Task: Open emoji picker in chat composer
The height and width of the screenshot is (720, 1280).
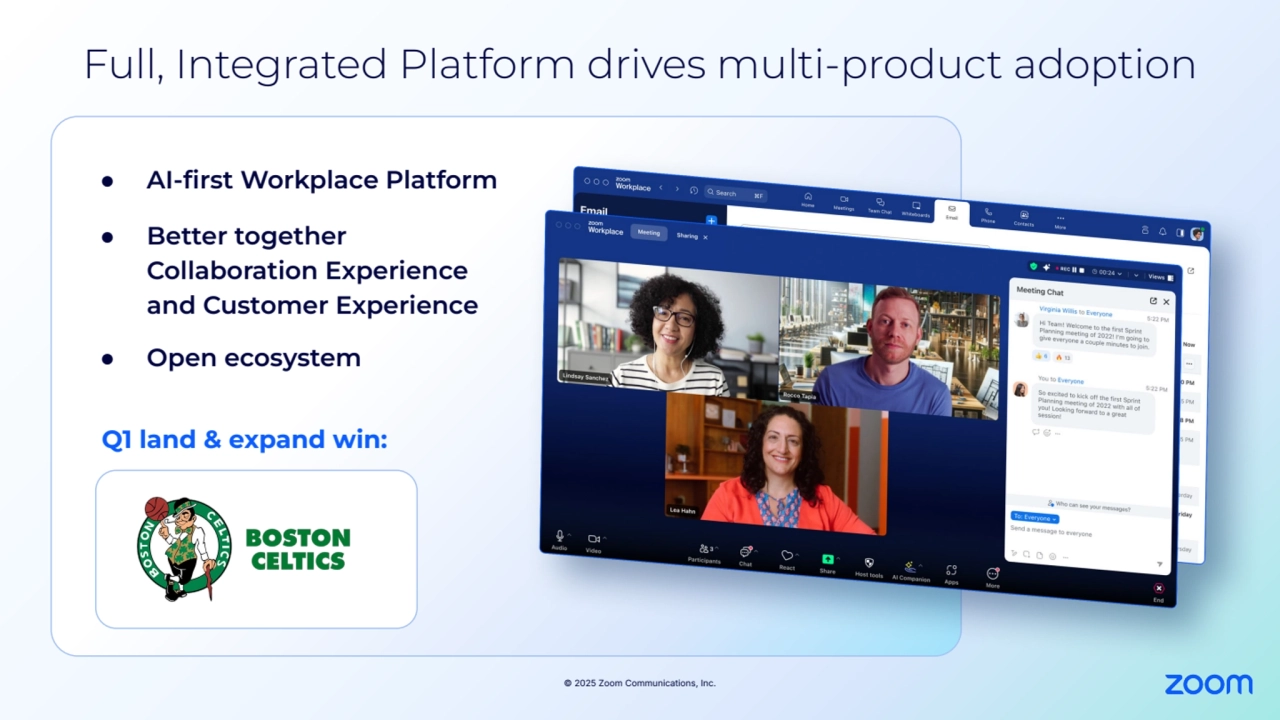Action: click(1052, 556)
